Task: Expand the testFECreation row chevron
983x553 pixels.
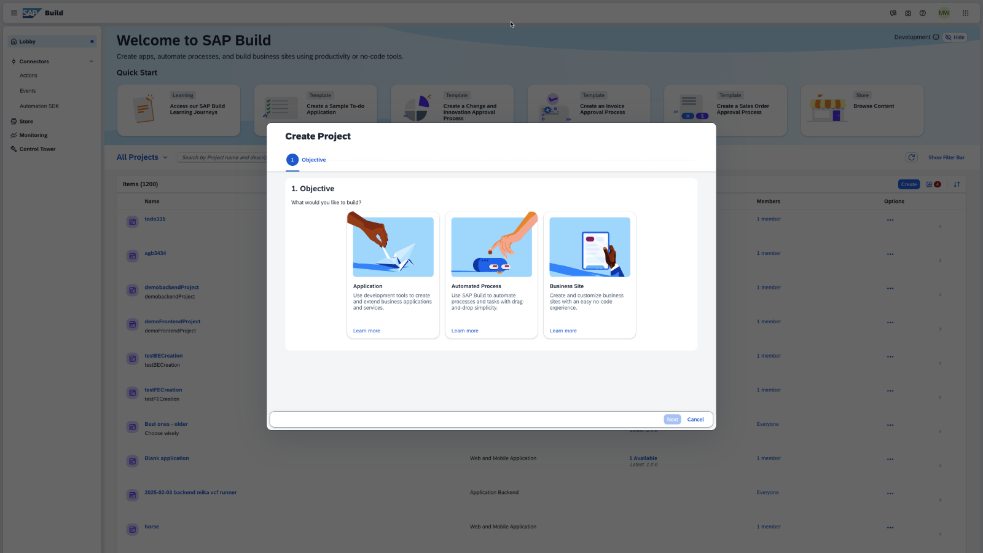Action: [x=940, y=398]
